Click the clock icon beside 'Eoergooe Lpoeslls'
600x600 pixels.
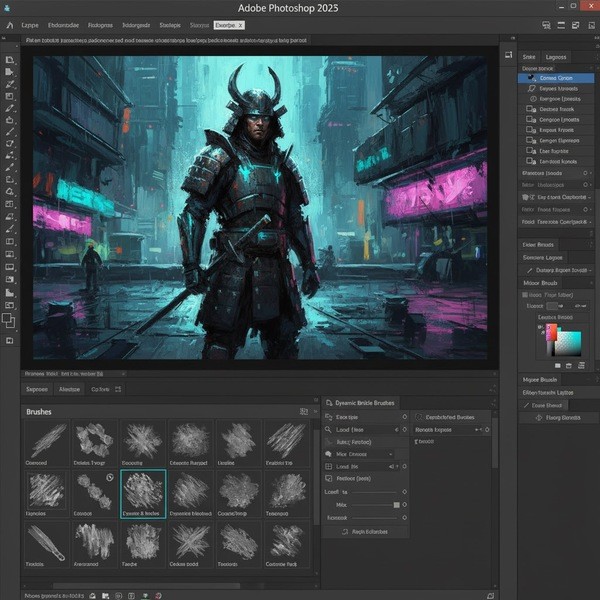[532, 99]
